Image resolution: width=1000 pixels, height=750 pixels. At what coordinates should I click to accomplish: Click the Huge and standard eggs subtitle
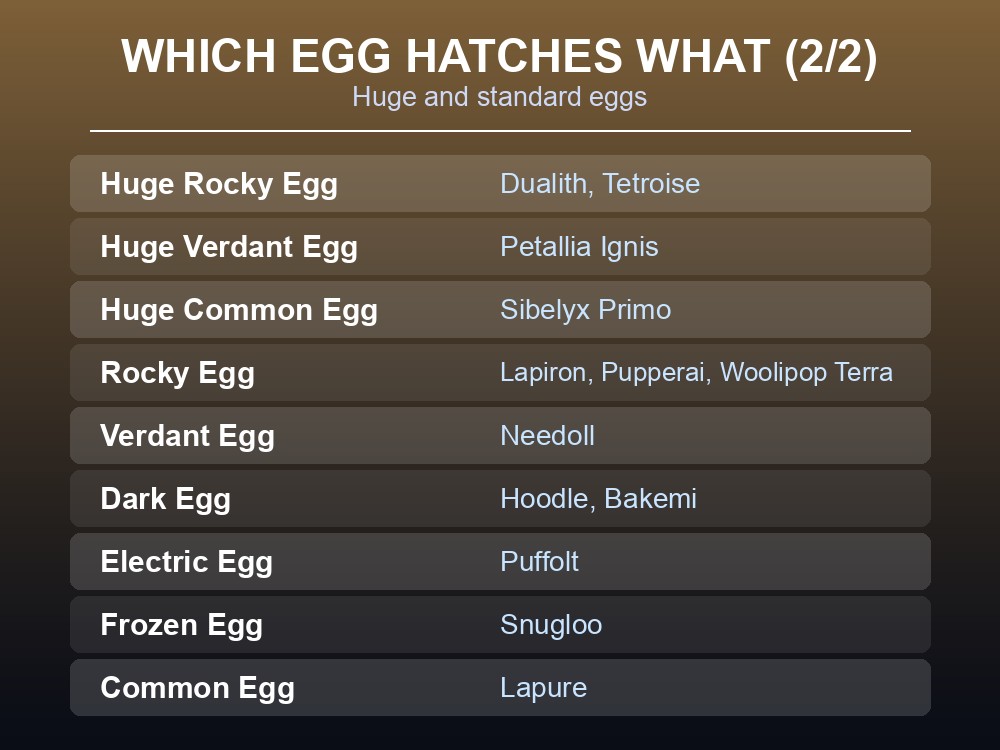point(499,97)
